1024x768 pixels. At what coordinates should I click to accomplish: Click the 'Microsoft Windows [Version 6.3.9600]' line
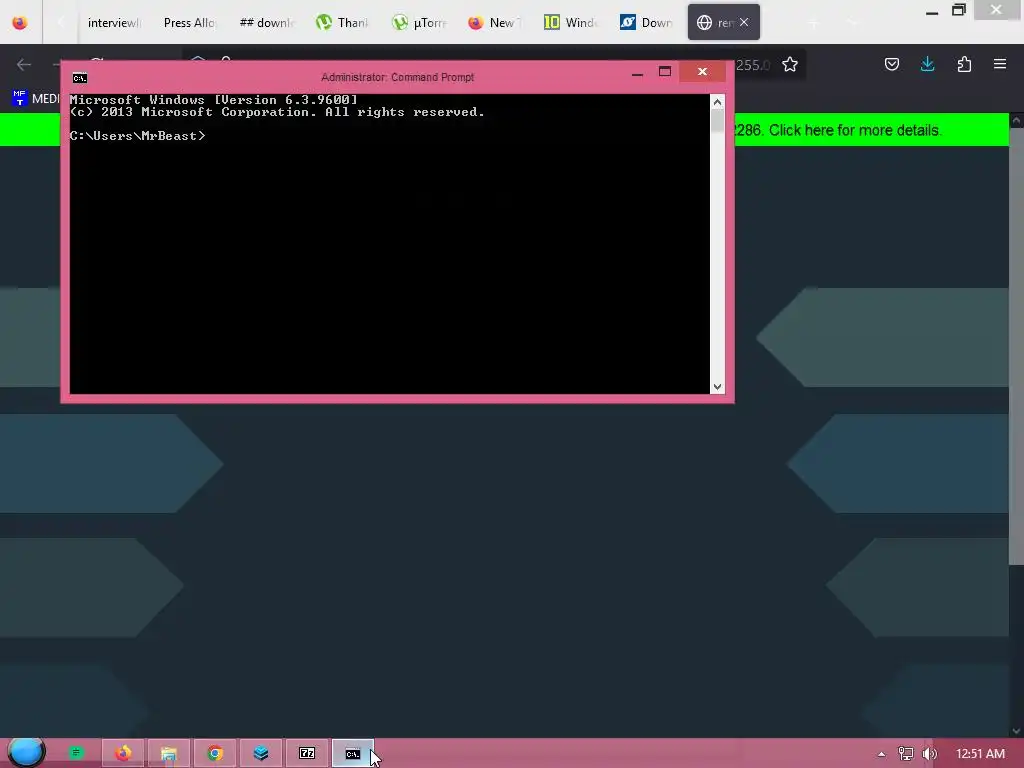(x=214, y=99)
